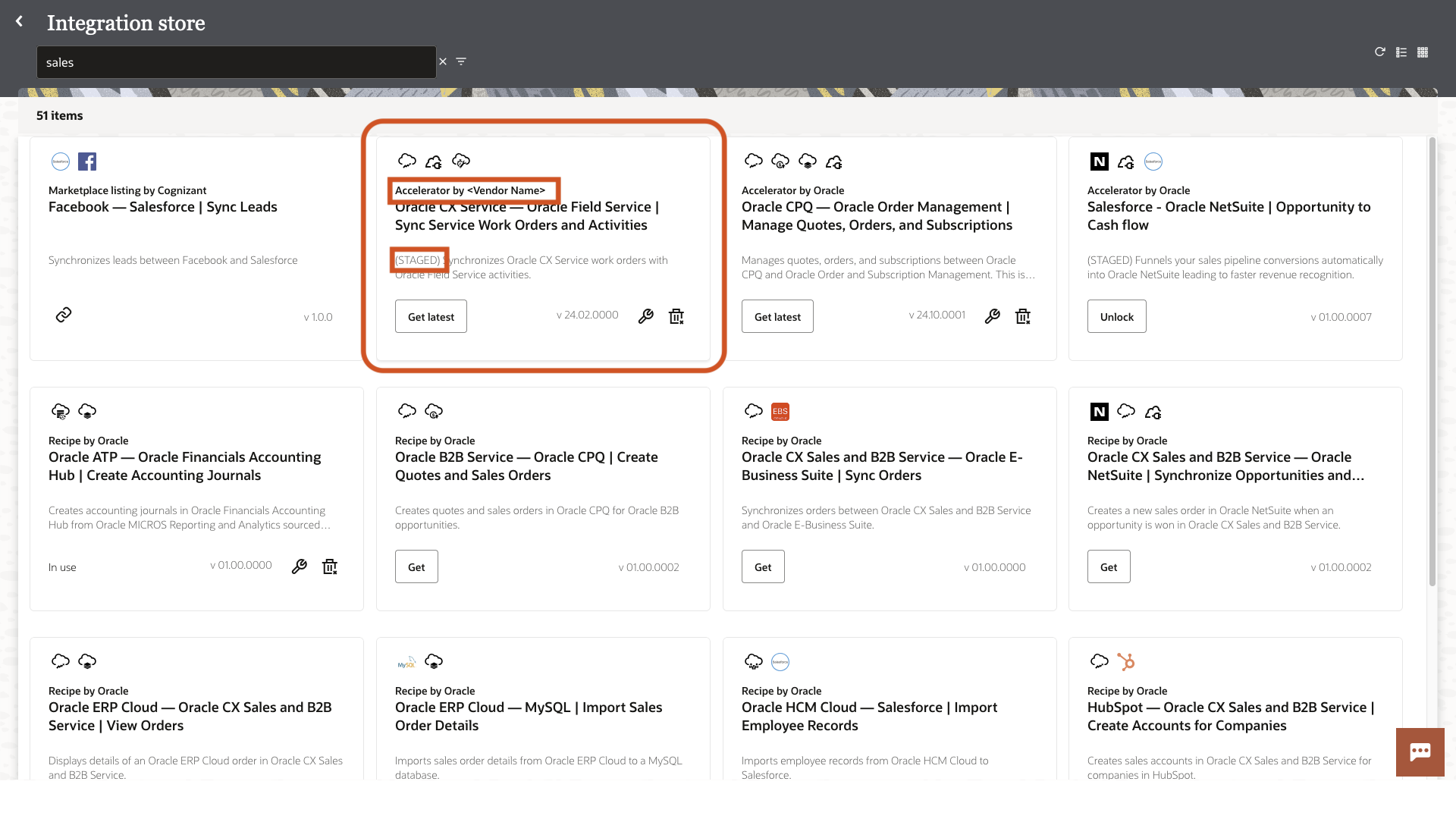Get latest for Oracle CX Service accelerator
Viewport: 1456px width, 819px height.
click(431, 317)
